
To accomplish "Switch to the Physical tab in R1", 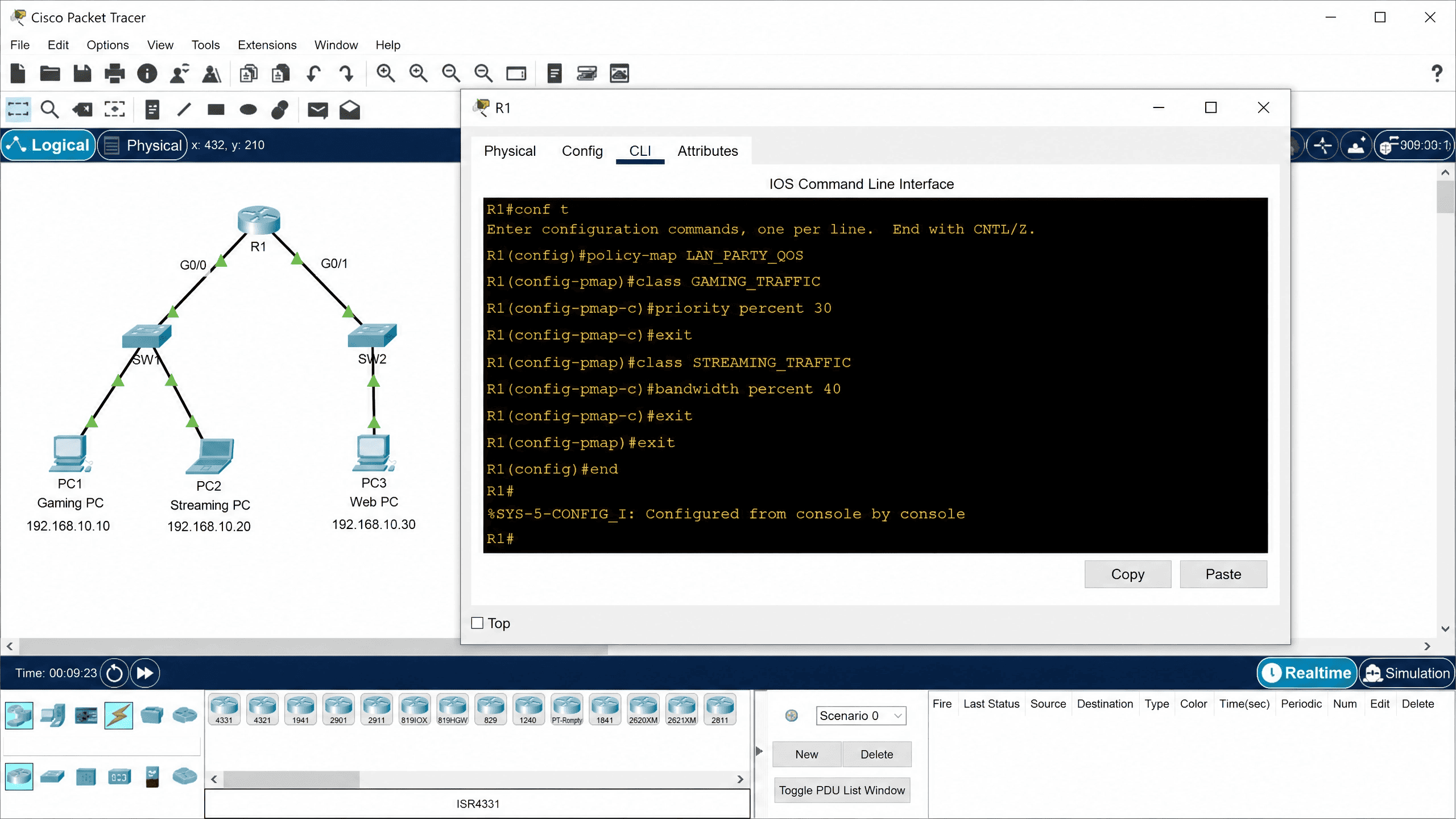I will tap(510, 151).
